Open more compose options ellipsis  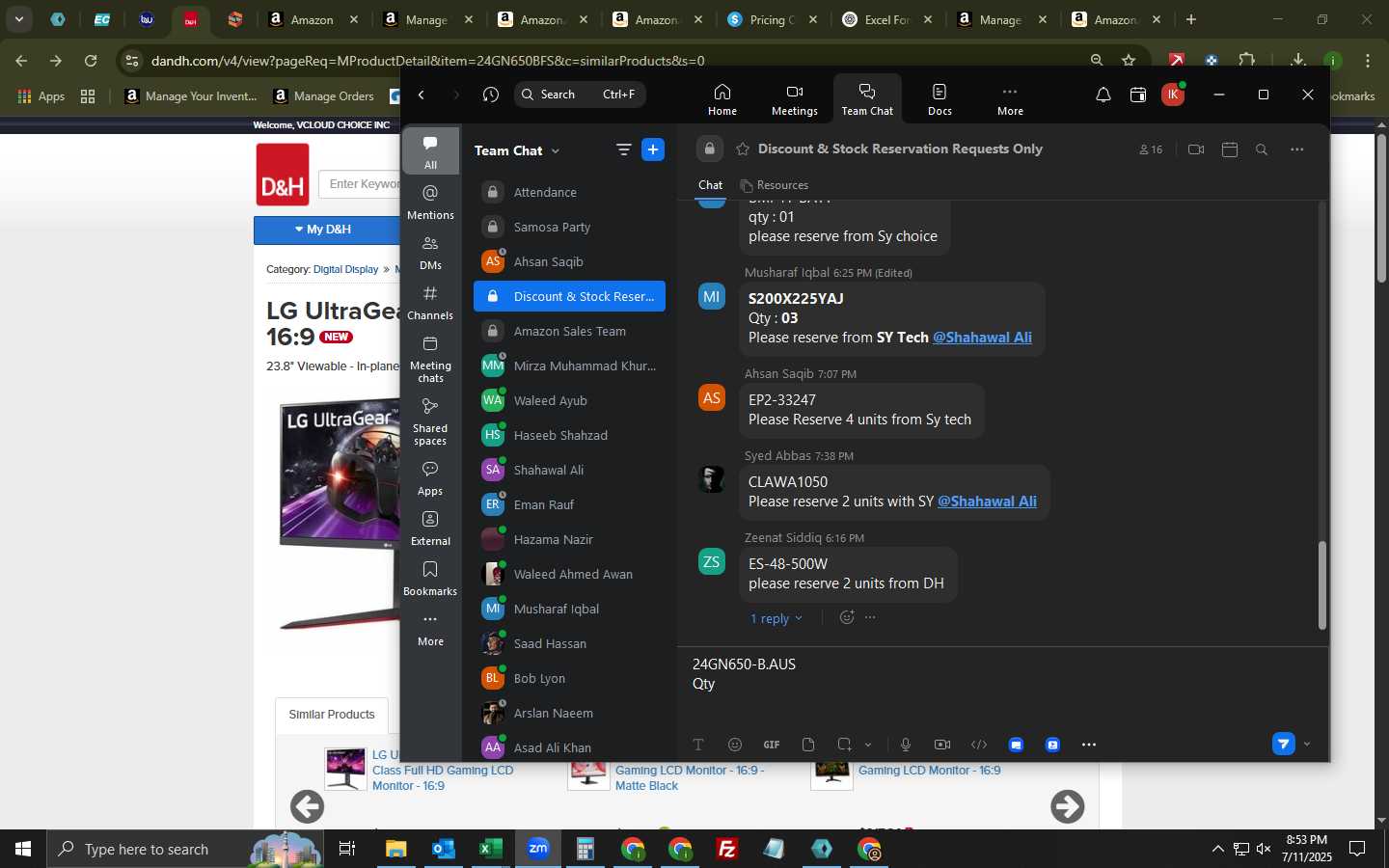tap(1089, 745)
